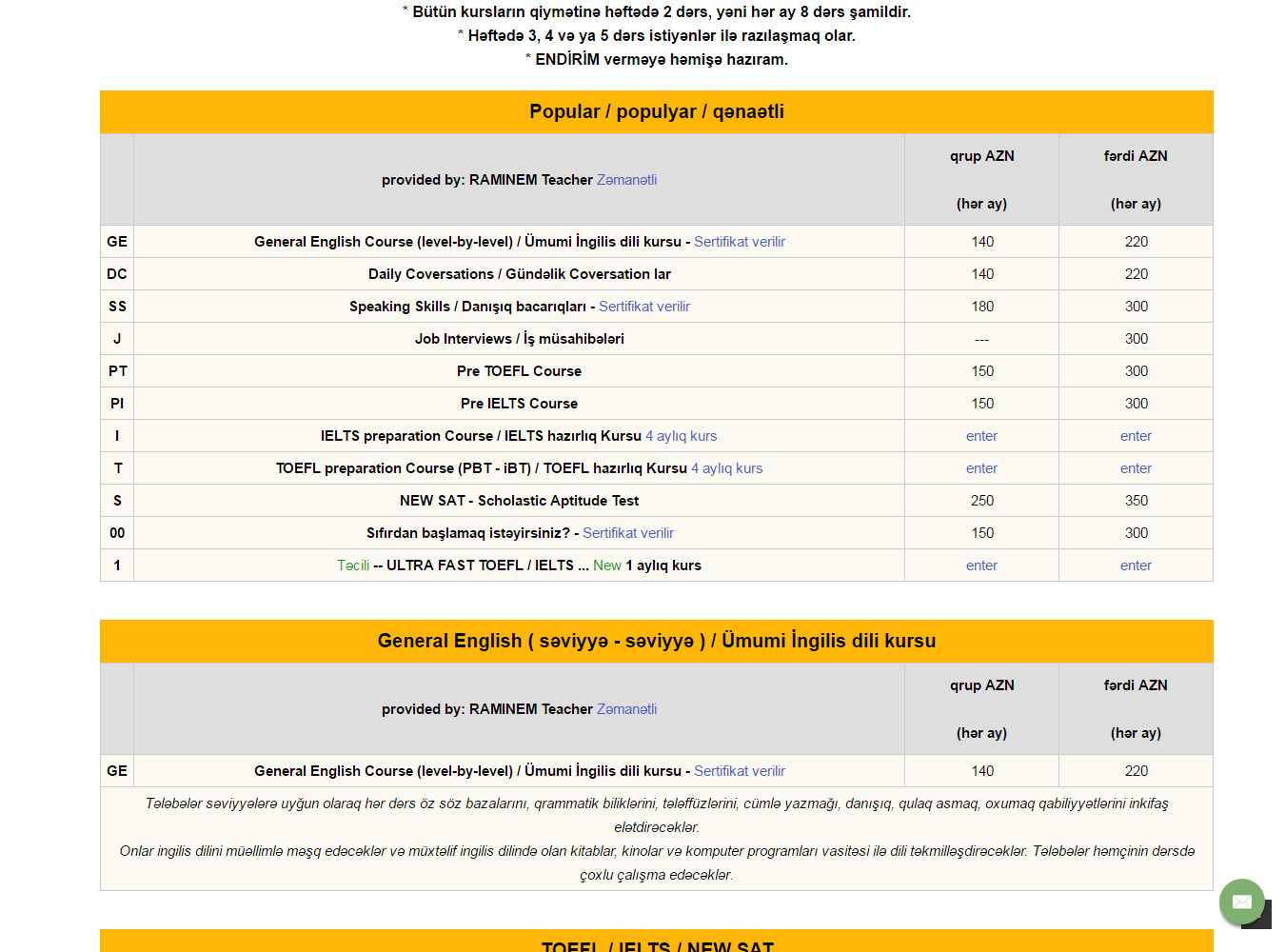The height and width of the screenshot is (952, 1285).
Task: Click the green Təcili label
Action: pyautogui.click(x=353, y=565)
